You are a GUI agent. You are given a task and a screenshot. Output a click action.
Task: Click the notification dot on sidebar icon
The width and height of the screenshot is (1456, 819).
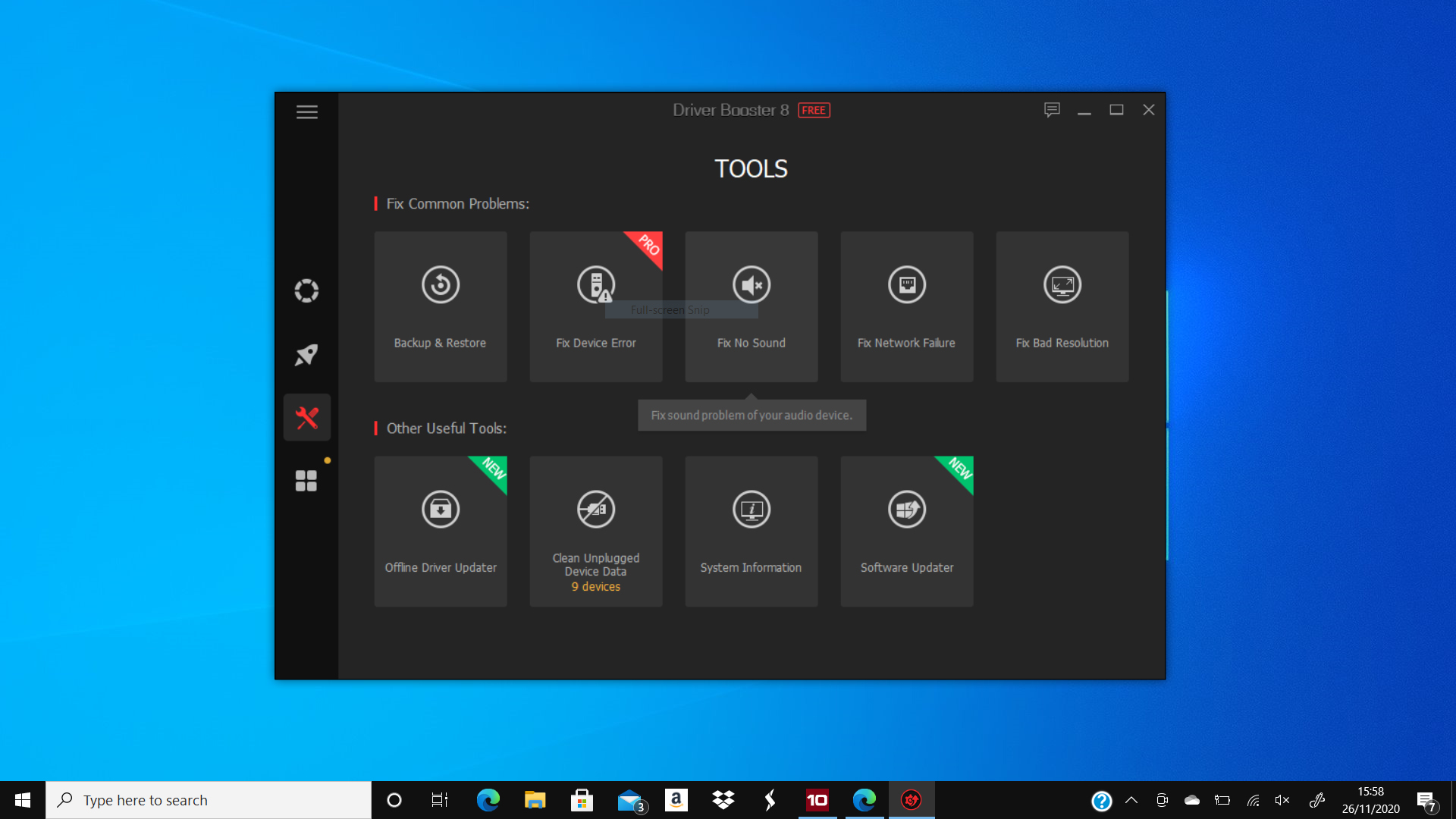[327, 460]
